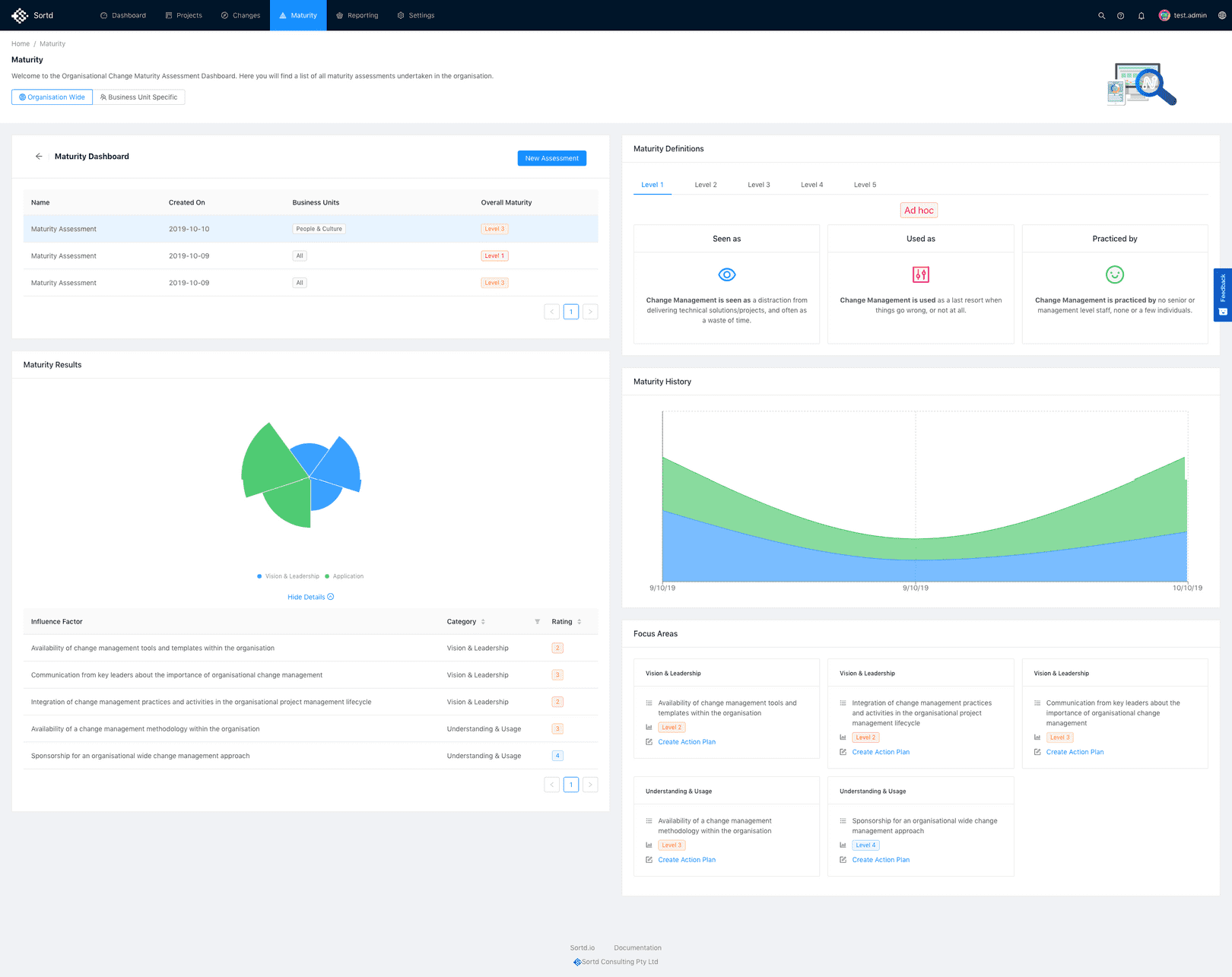This screenshot has height=977, width=1232.
Task: Click the eye icon under Seen as
Action: (726, 274)
